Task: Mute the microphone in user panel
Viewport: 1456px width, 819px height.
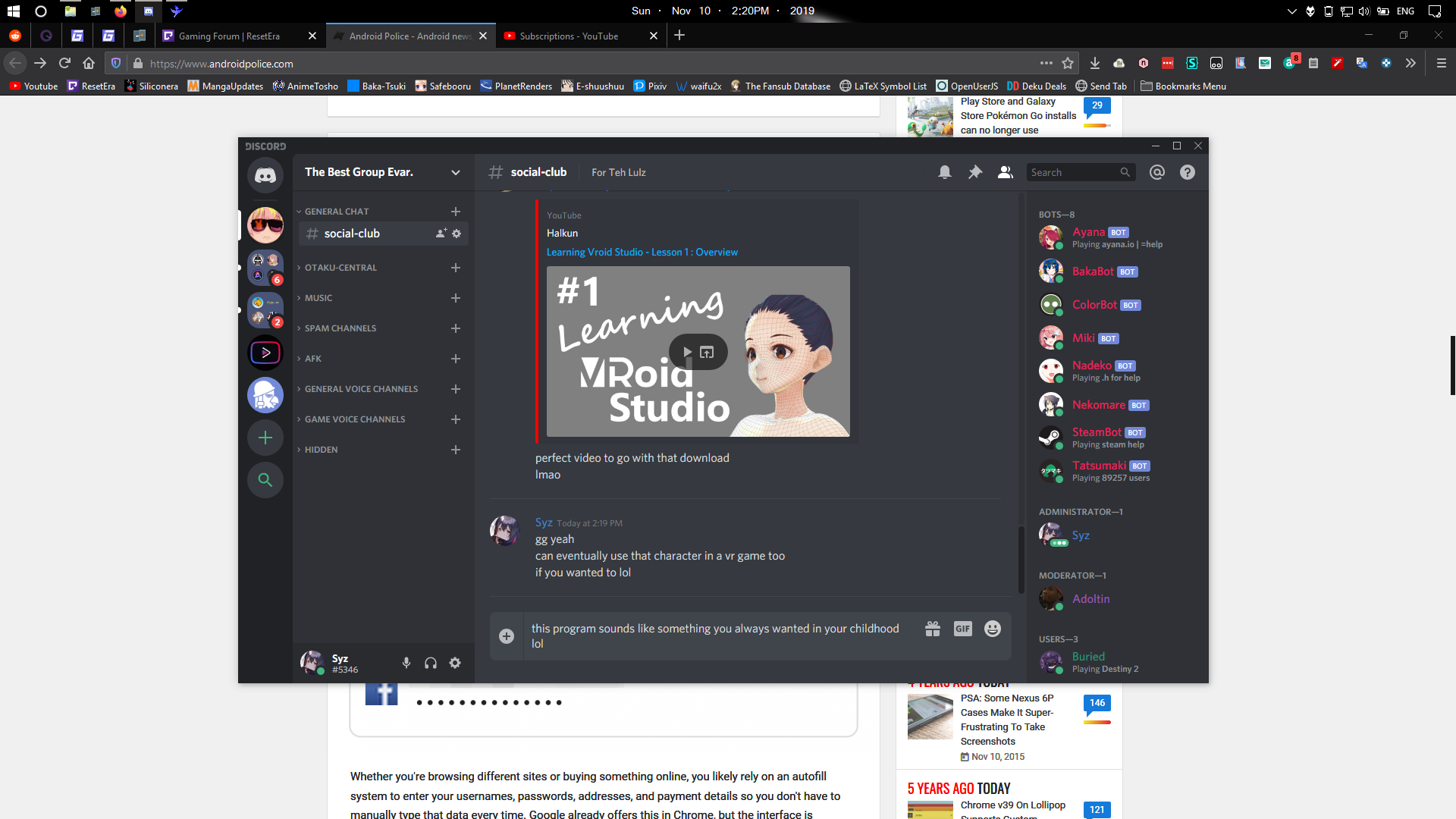Action: 406,663
